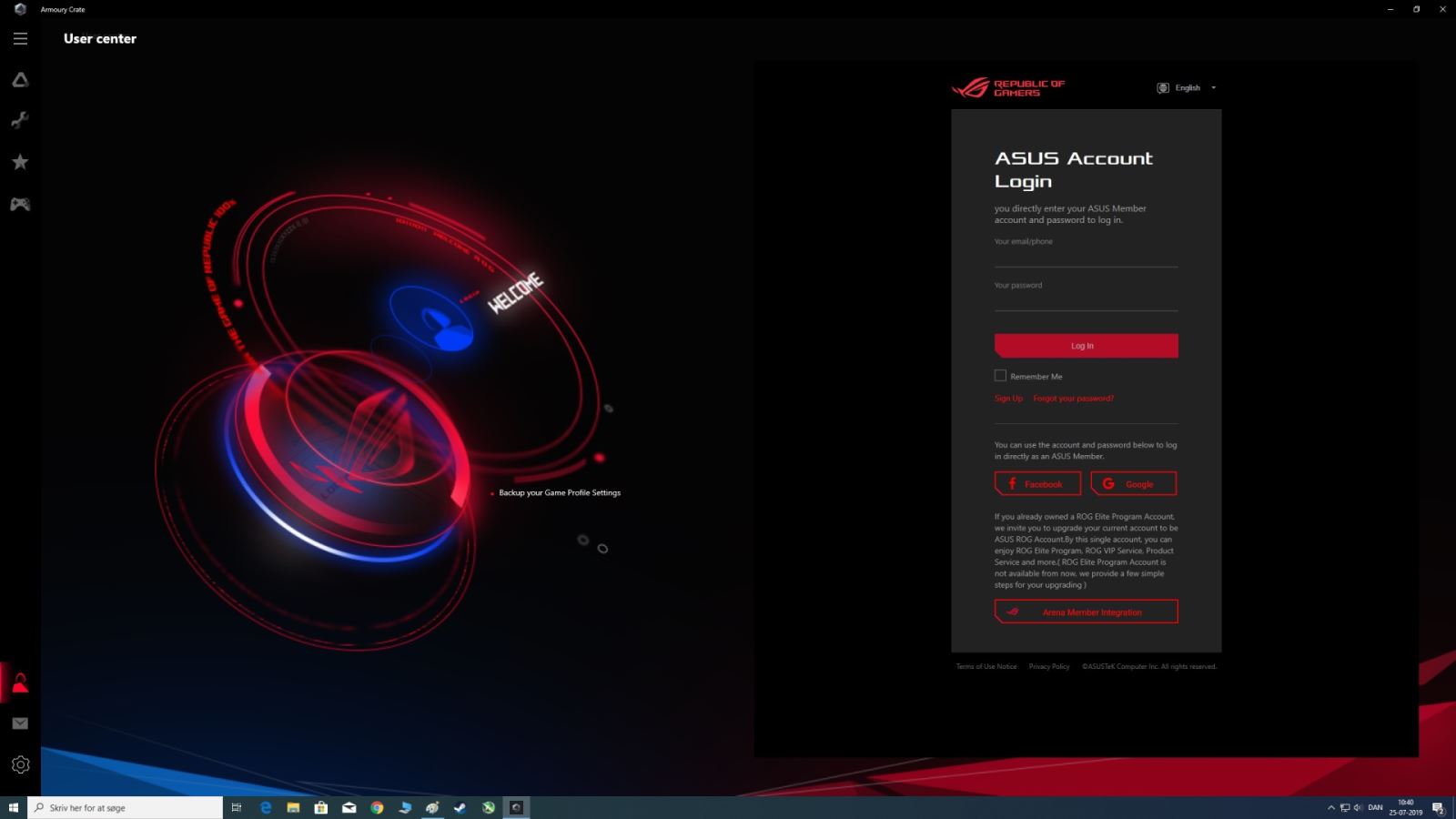This screenshot has height=819, width=1456.
Task: Open Privacy Policy link
Action: tap(1049, 666)
